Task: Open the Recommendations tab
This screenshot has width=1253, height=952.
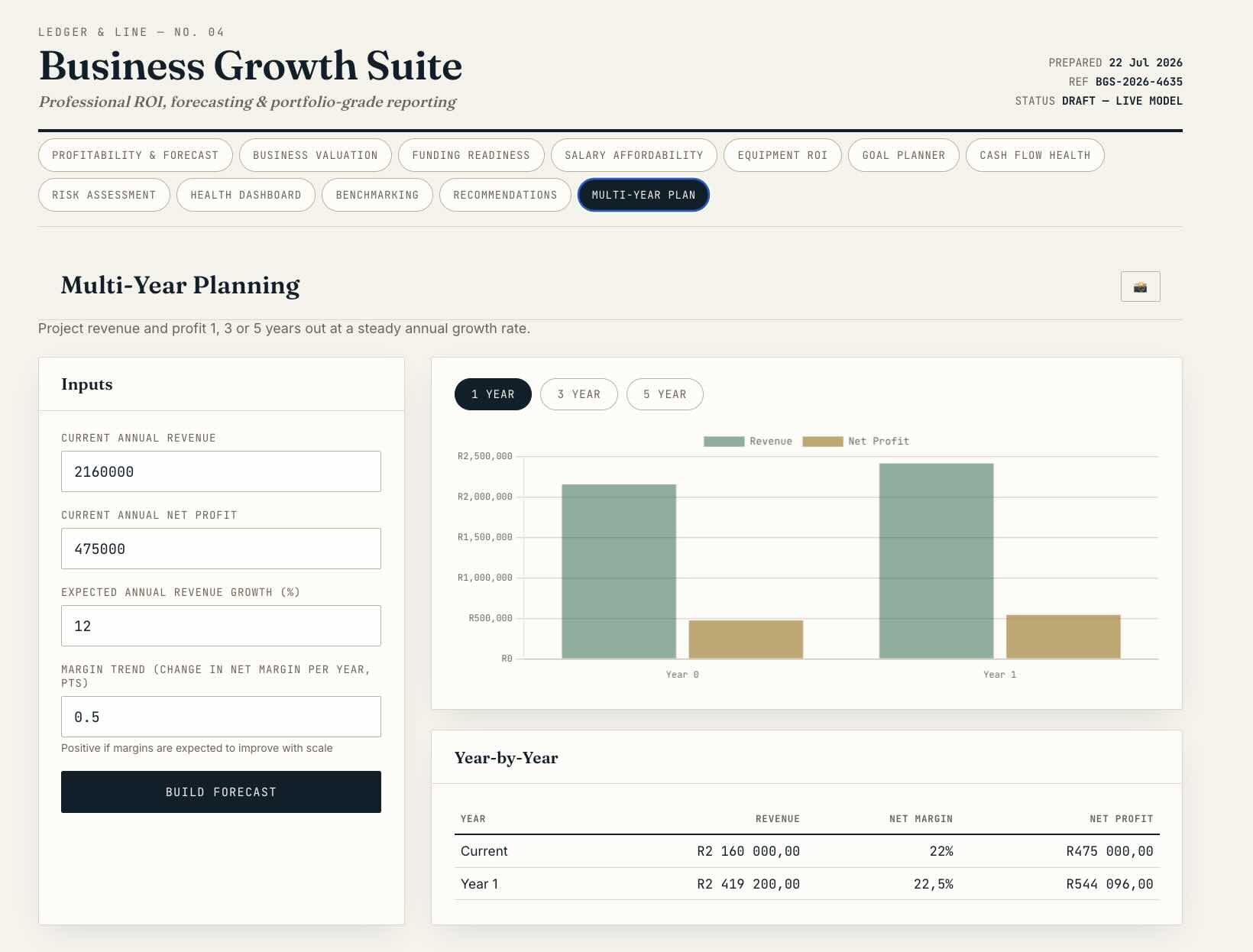Action: [x=505, y=195]
